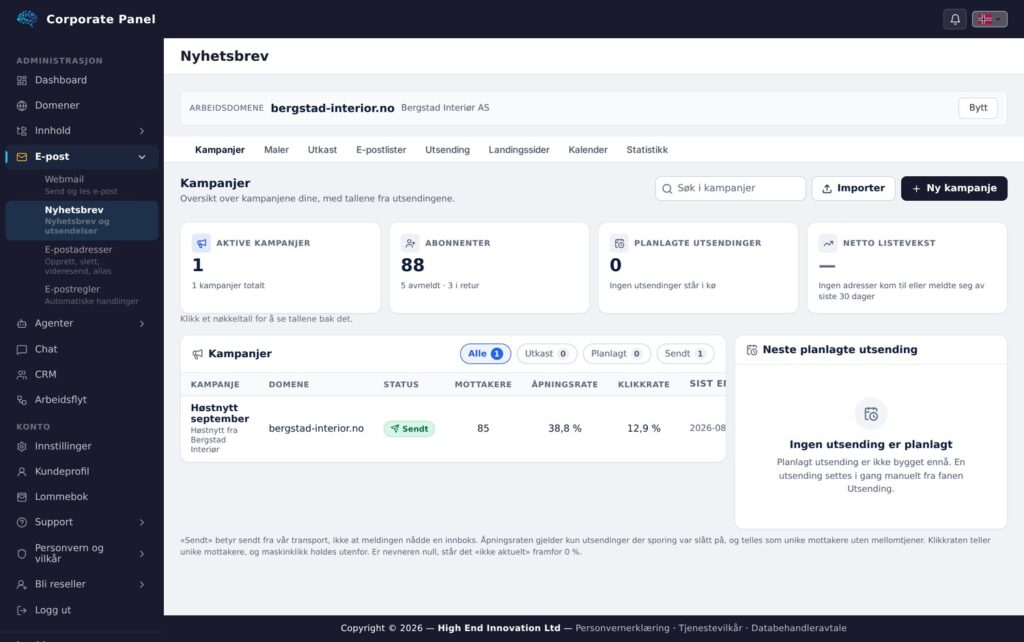
Task: Click the Kundeprofil person icon
Action: (x=22, y=472)
